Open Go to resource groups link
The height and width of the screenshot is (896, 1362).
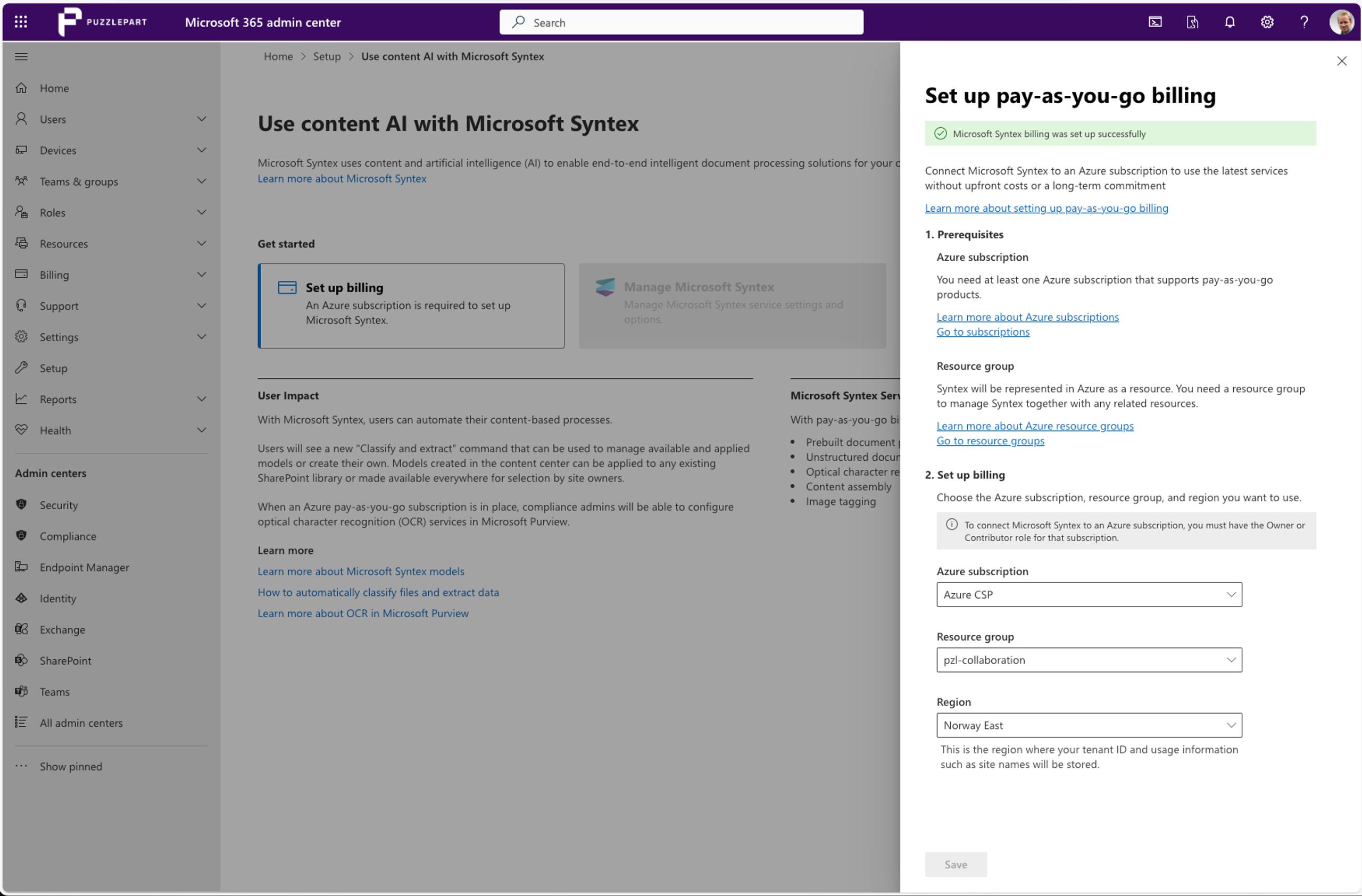tap(990, 441)
